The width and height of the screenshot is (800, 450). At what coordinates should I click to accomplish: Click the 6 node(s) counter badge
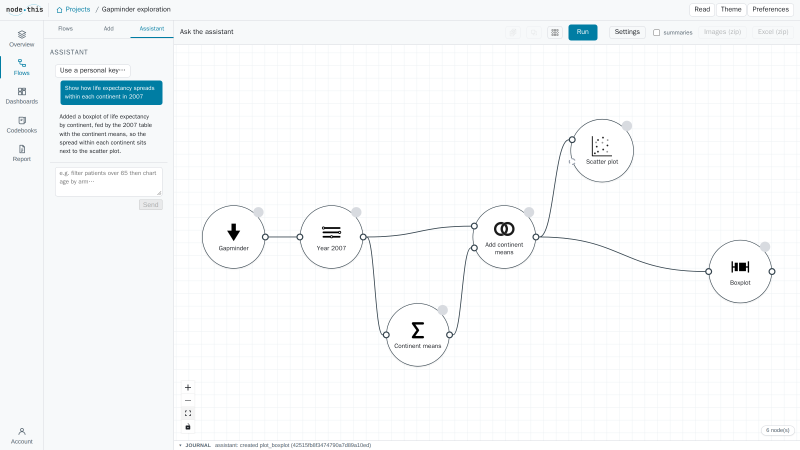pos(778,430)
